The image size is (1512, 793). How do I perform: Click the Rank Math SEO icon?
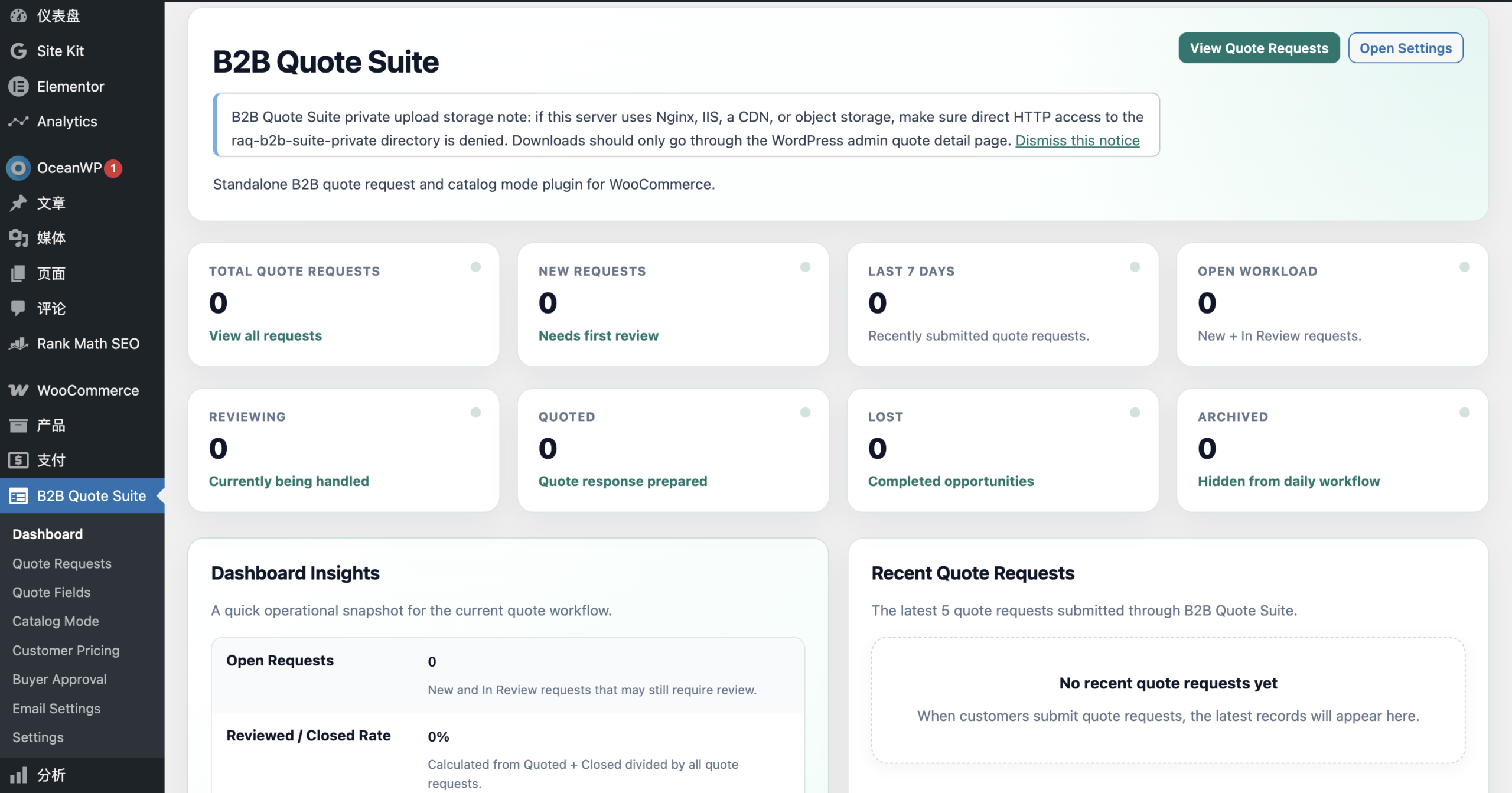coord(18,344)
